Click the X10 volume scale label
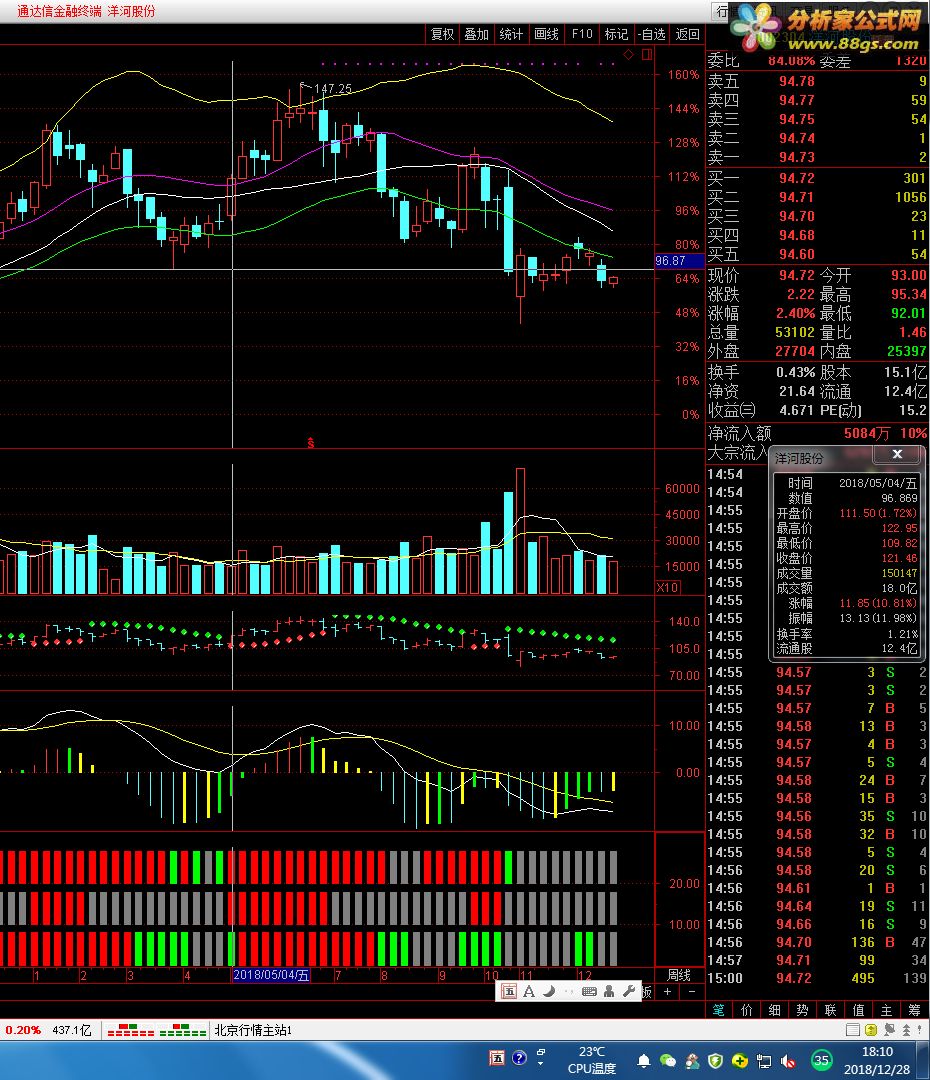 tap(668, 588)
